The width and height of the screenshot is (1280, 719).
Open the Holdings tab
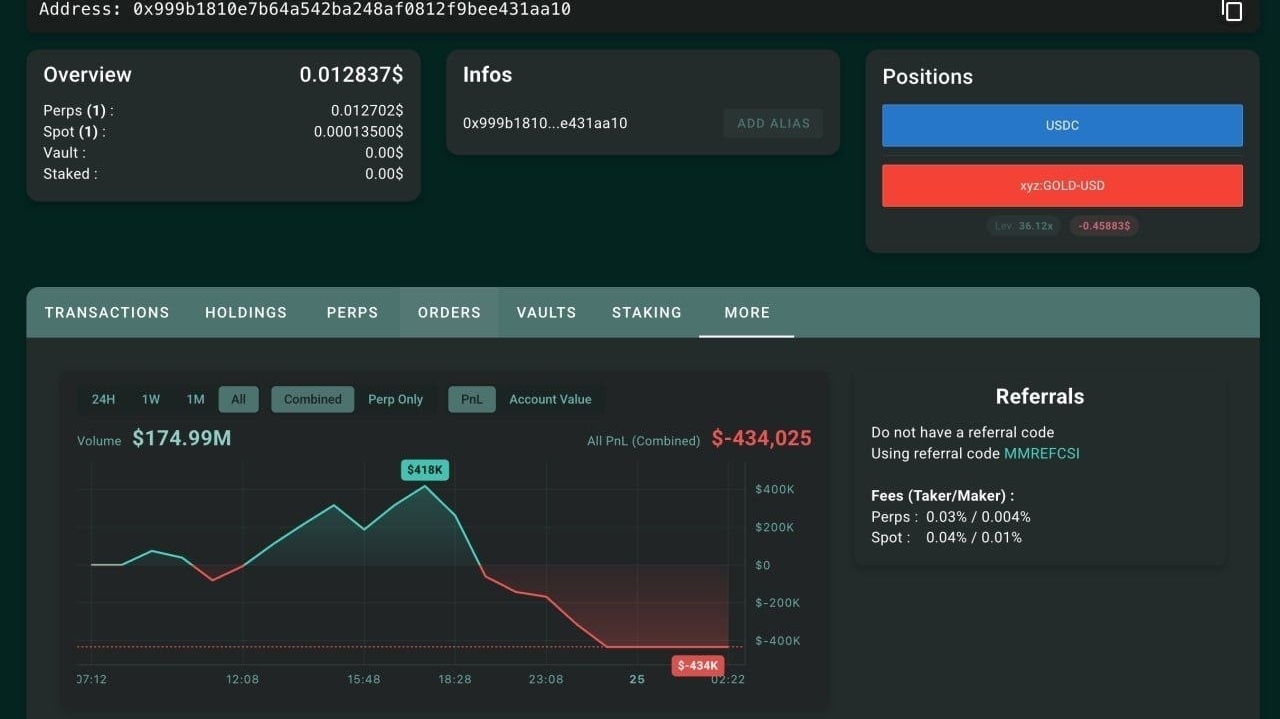pos(246,312)
